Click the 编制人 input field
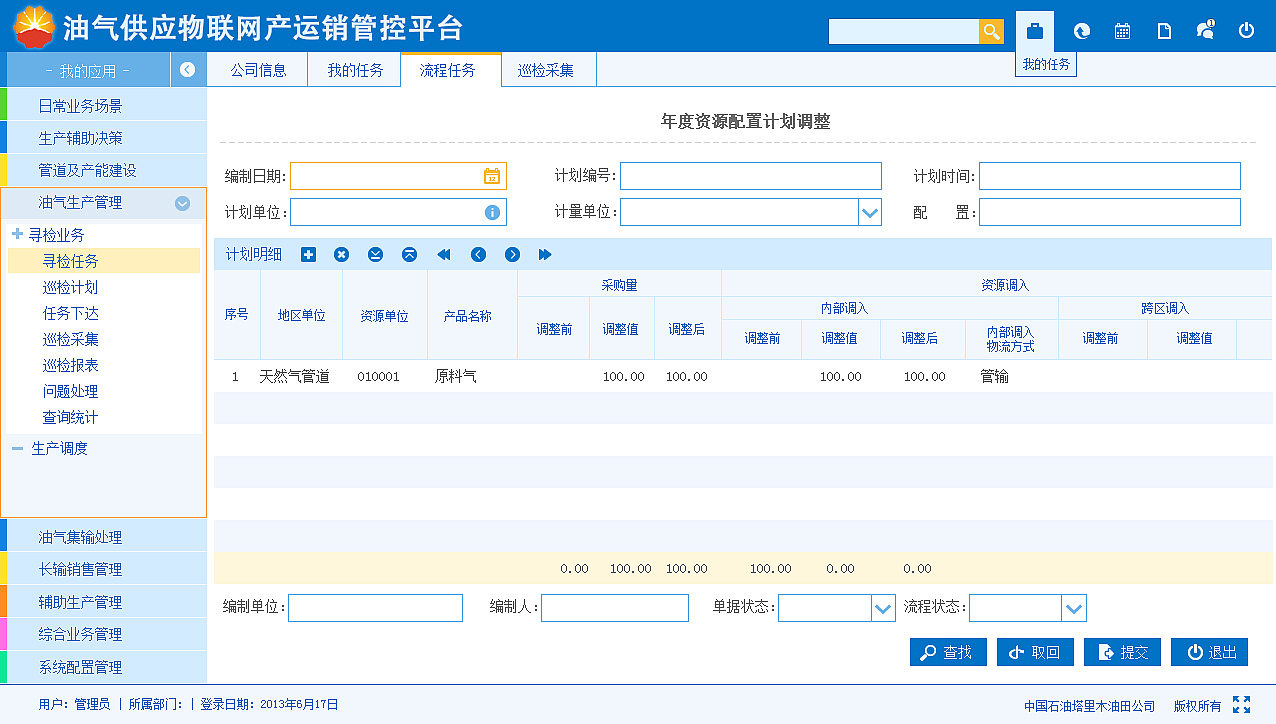 click(x=615, y=608)
